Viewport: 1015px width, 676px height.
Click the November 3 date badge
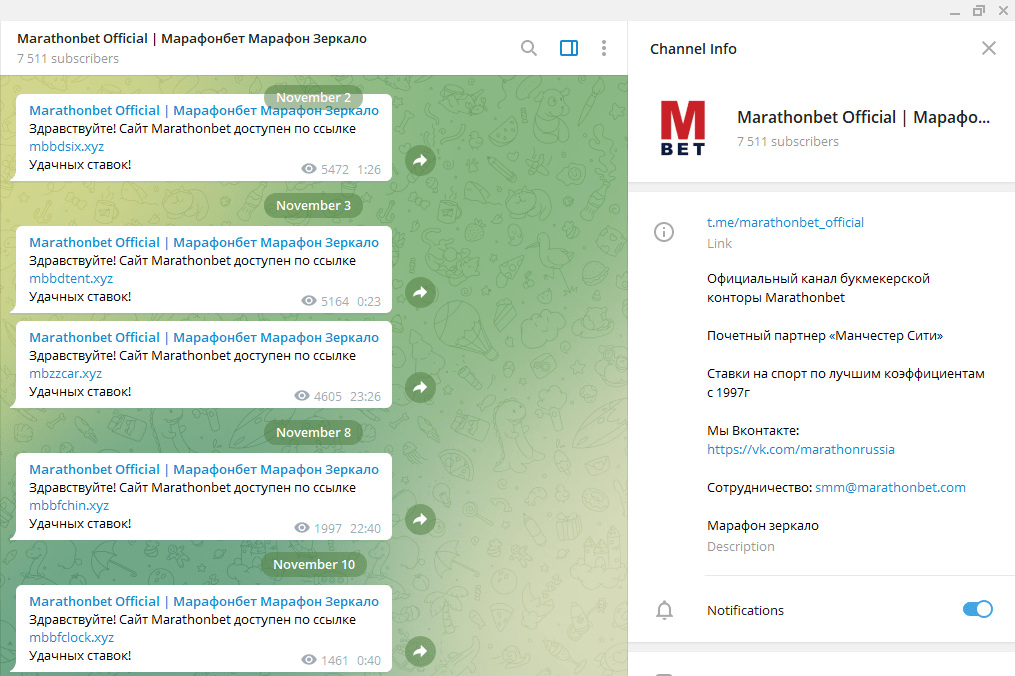coord(313,205)
